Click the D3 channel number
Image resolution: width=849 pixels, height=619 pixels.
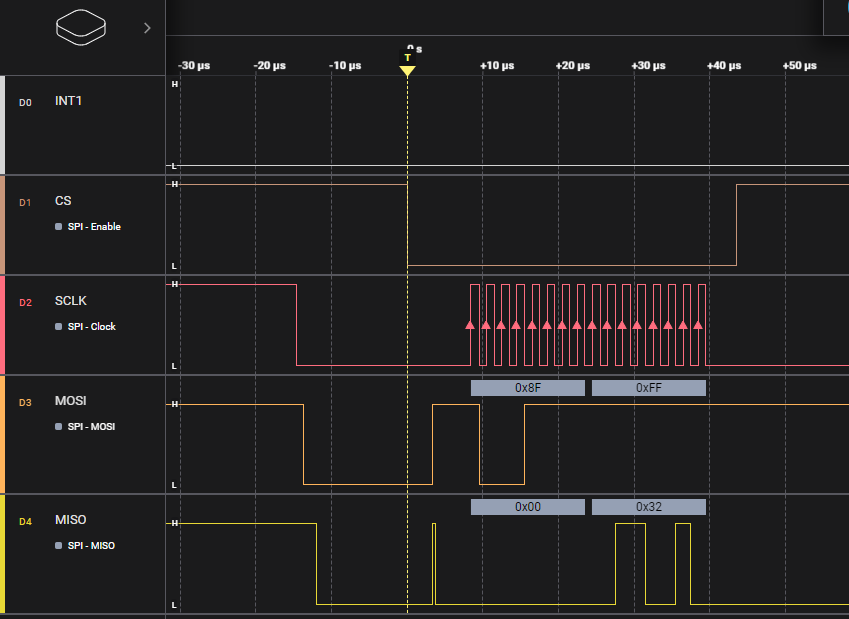(x=25, y=403)
